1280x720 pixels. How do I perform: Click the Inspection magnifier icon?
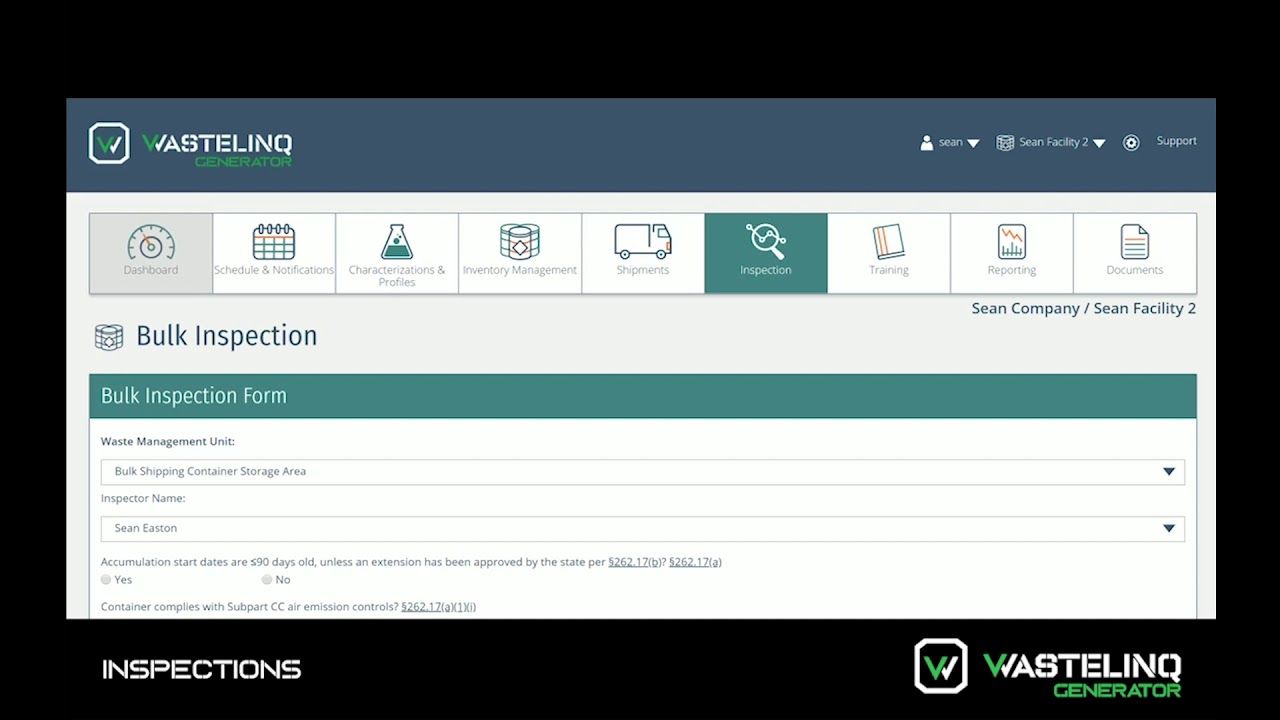[x=766, y=241]
